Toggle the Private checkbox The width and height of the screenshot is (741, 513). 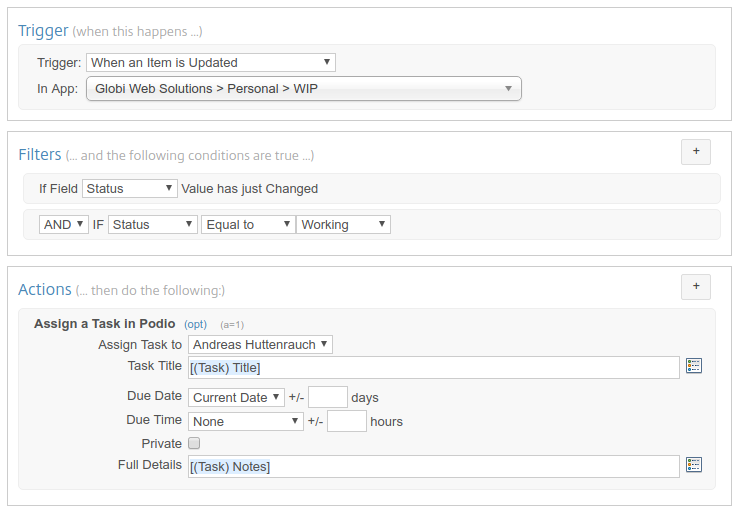point(194,443)
